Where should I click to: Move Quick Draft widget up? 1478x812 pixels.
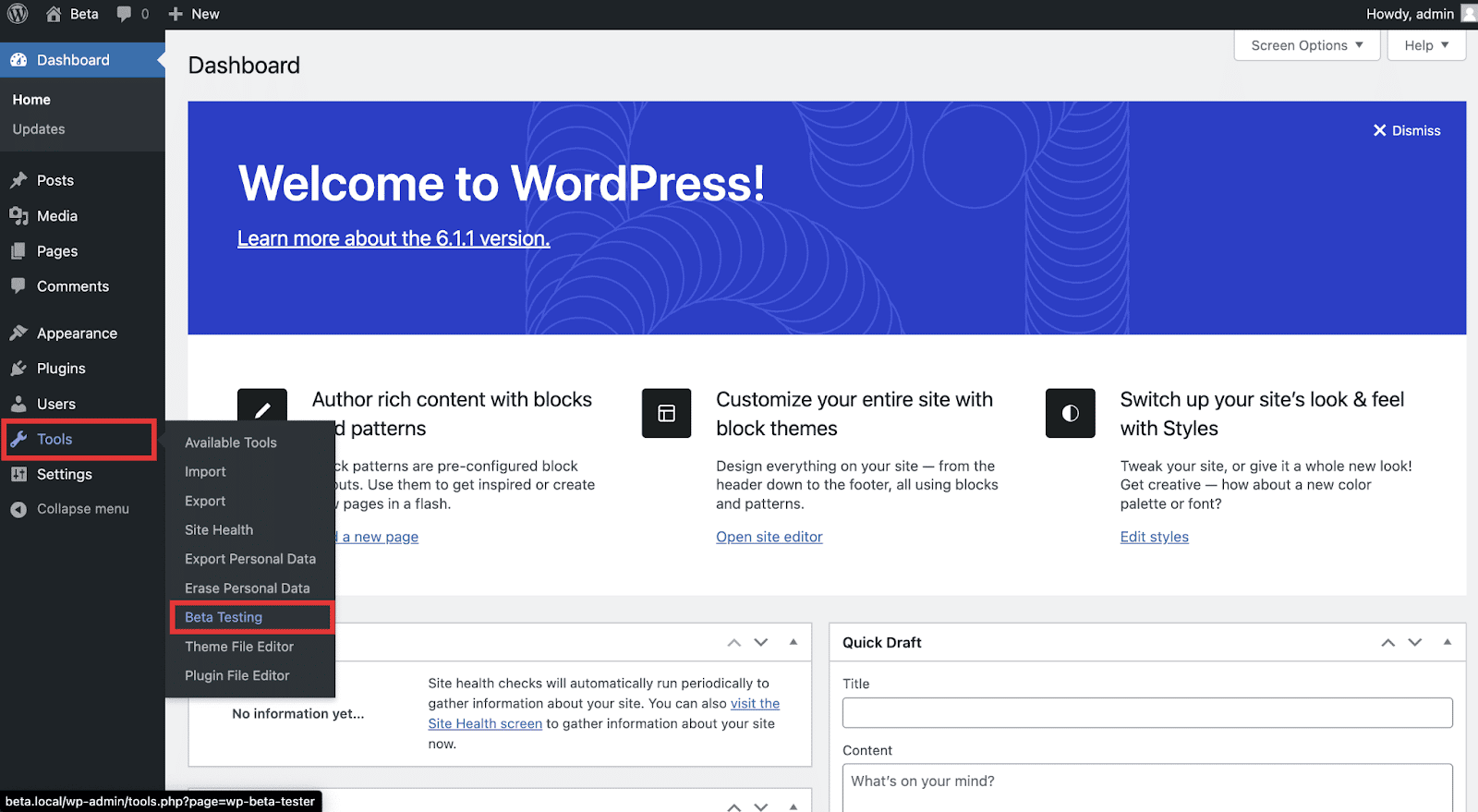point(1387,642)
